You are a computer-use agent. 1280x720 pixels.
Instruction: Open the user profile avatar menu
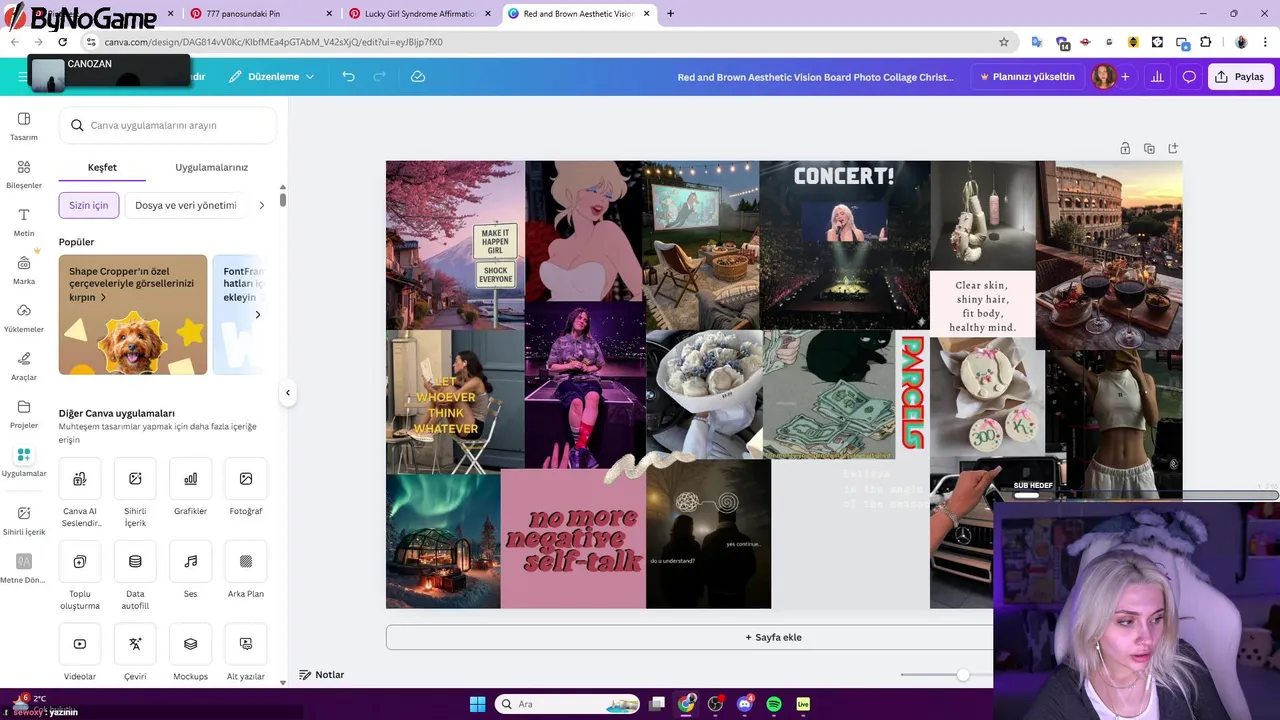(x=1104, y=77)
